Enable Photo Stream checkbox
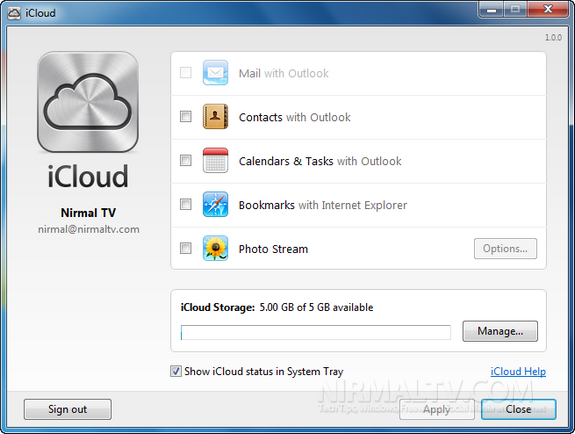575x434 pixels. pos(186,248)
